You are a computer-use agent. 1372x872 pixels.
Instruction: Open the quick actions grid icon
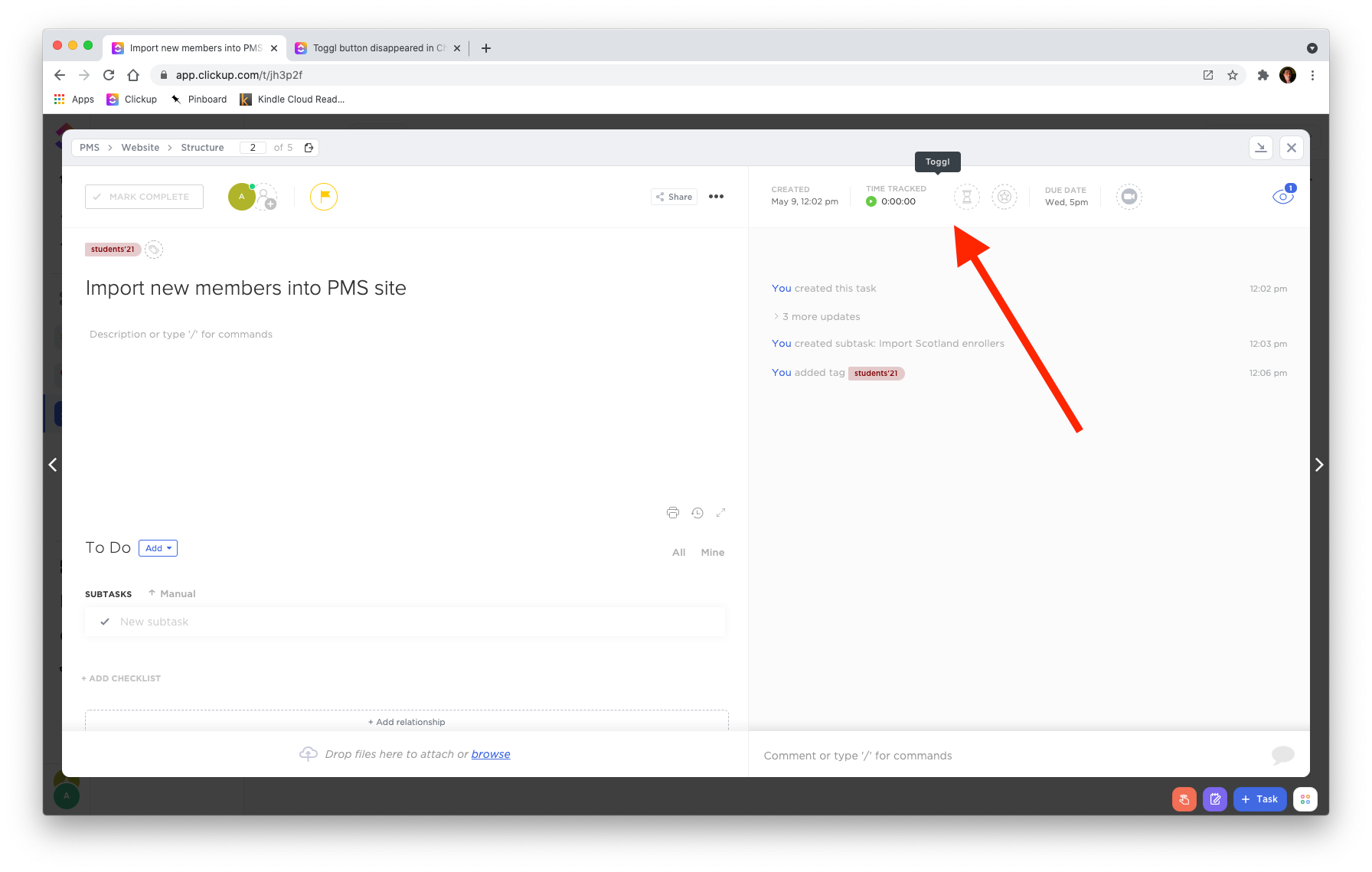coord(1305,799)
